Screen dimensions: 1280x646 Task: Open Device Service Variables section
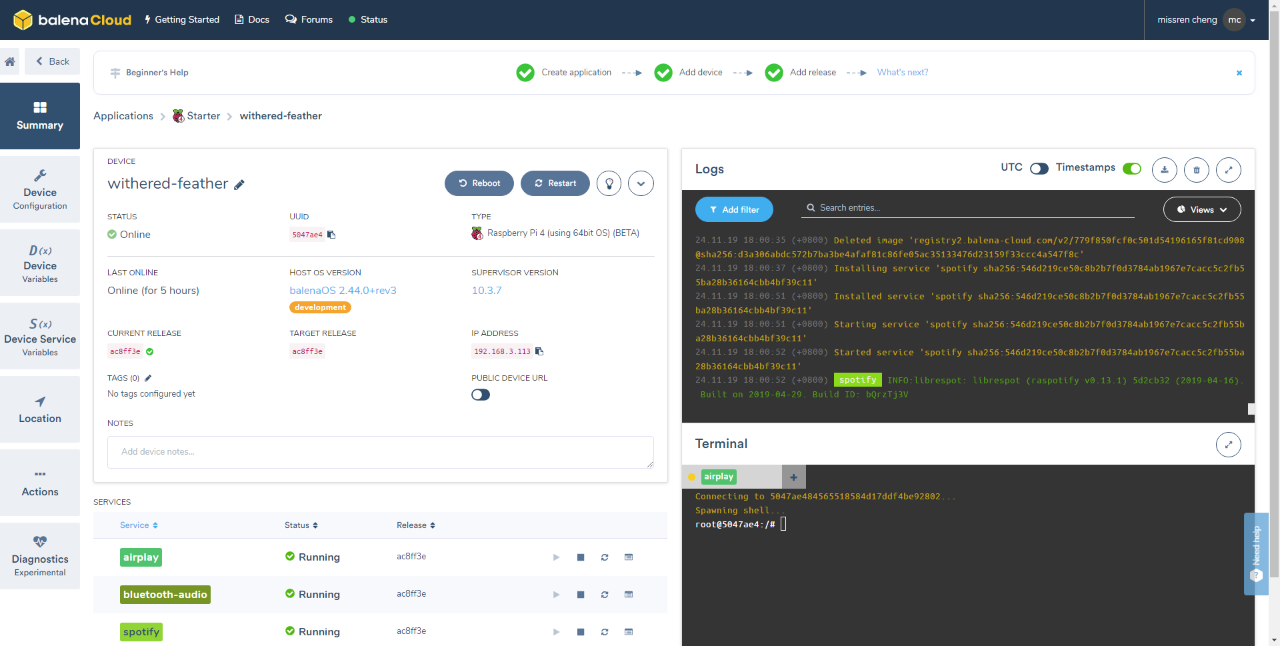[40, 336]
